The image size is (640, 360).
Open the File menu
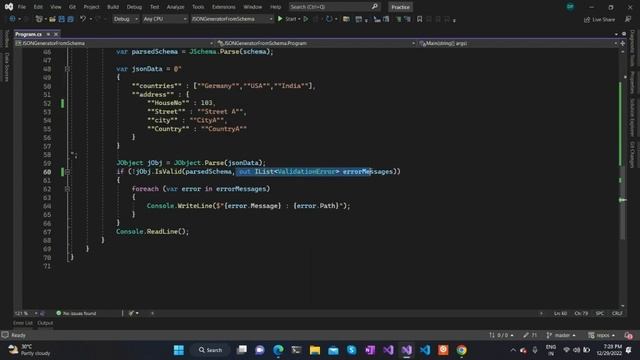click(x=22, y=7)
